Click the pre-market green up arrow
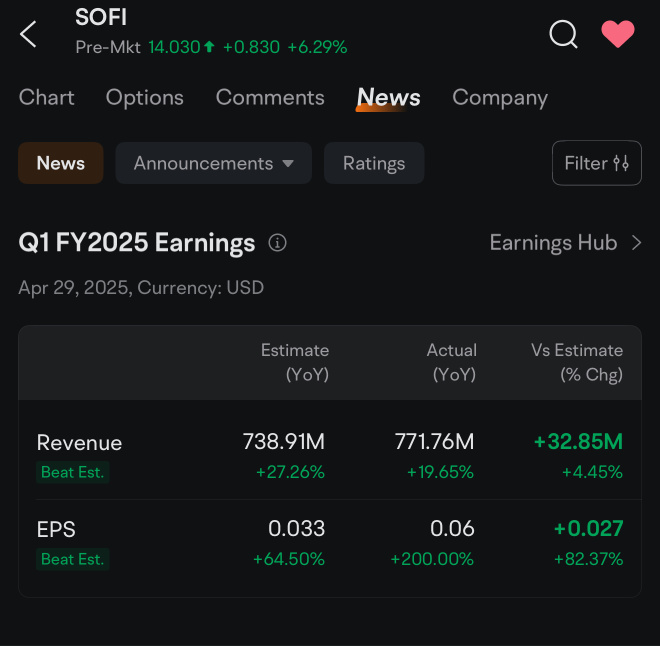The width and height of the screenshot is (660, 646). click(x=209, y=46)
